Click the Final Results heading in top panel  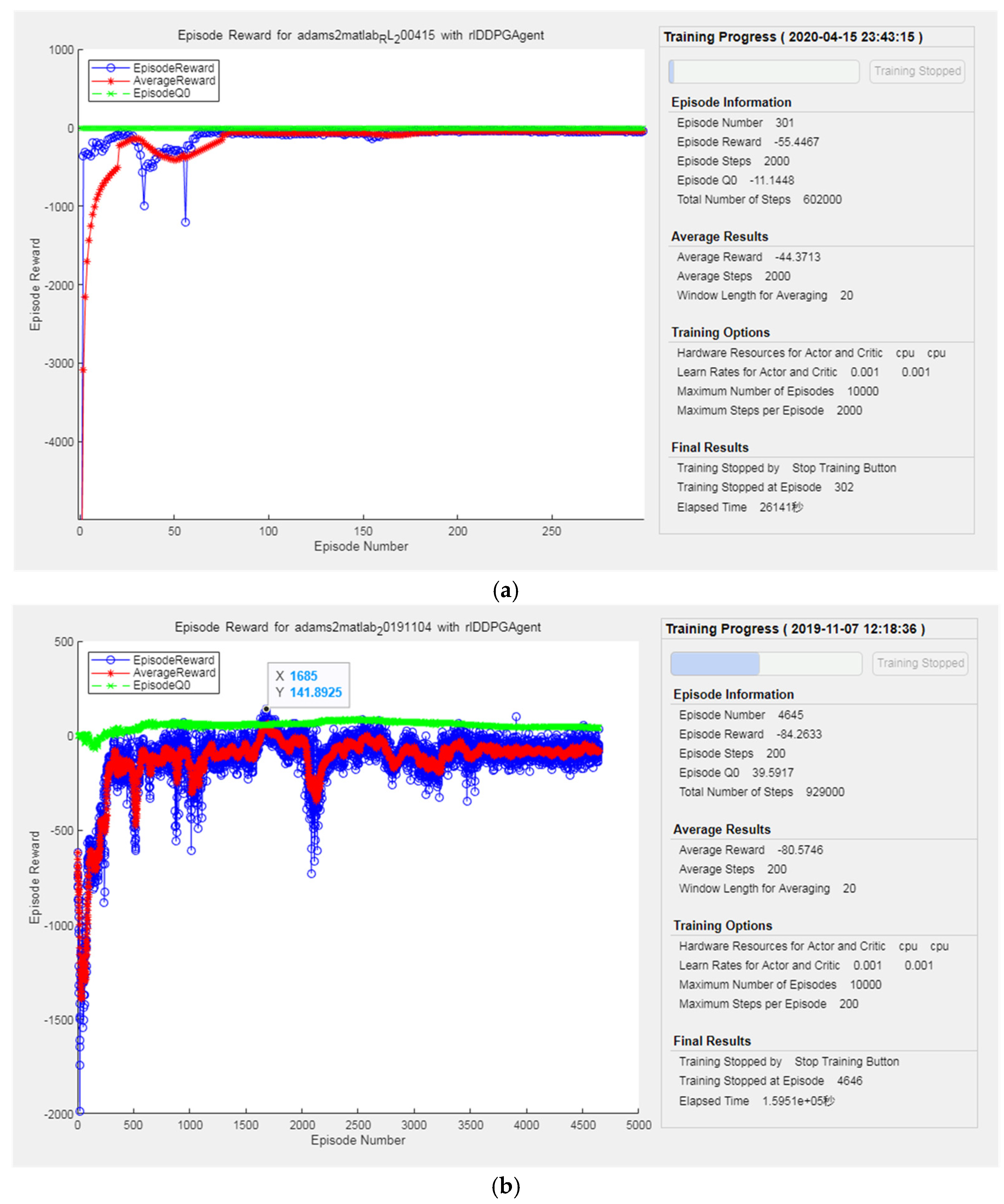coord(710,447)
